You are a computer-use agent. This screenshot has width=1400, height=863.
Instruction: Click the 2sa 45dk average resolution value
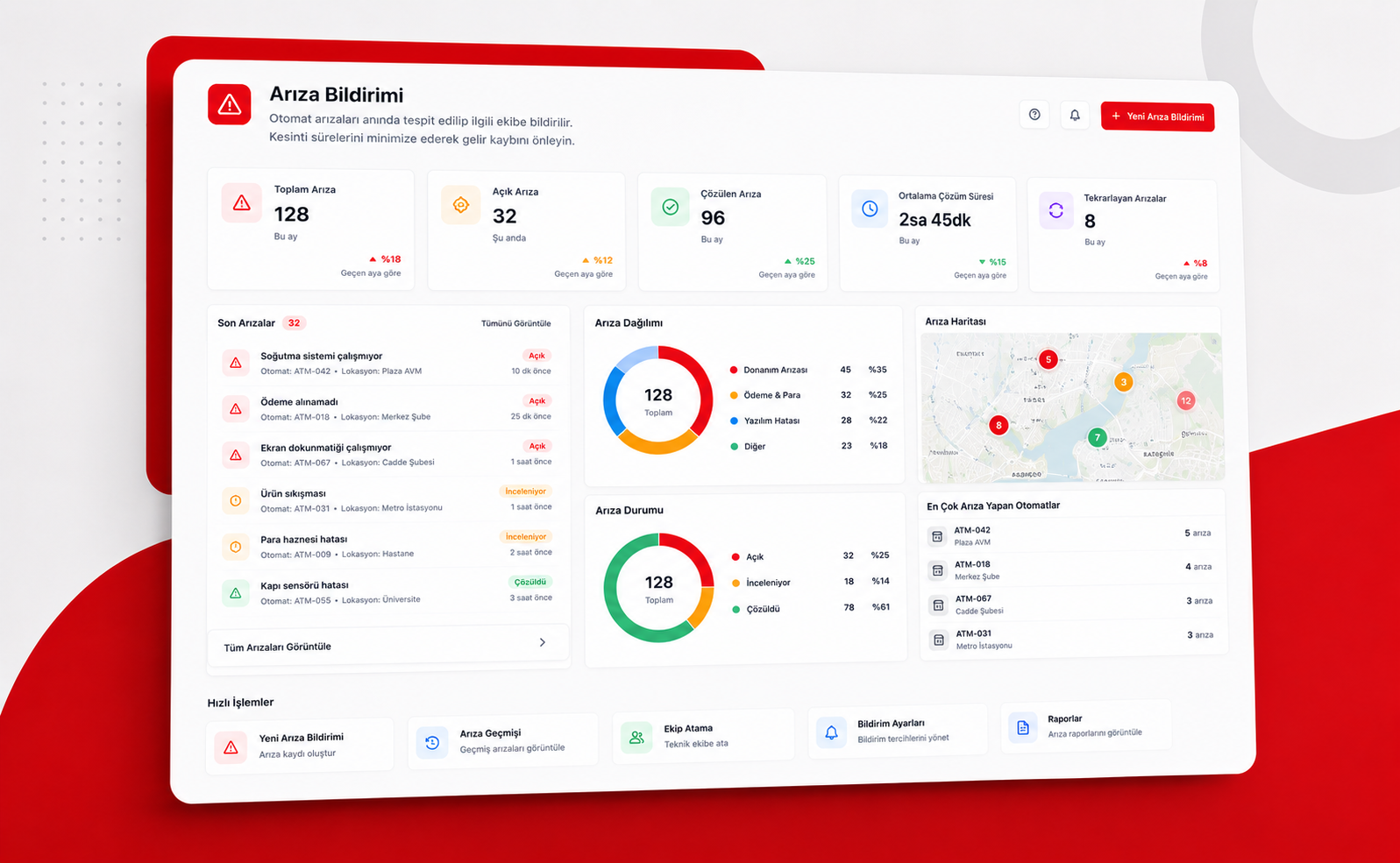[935, 220]
